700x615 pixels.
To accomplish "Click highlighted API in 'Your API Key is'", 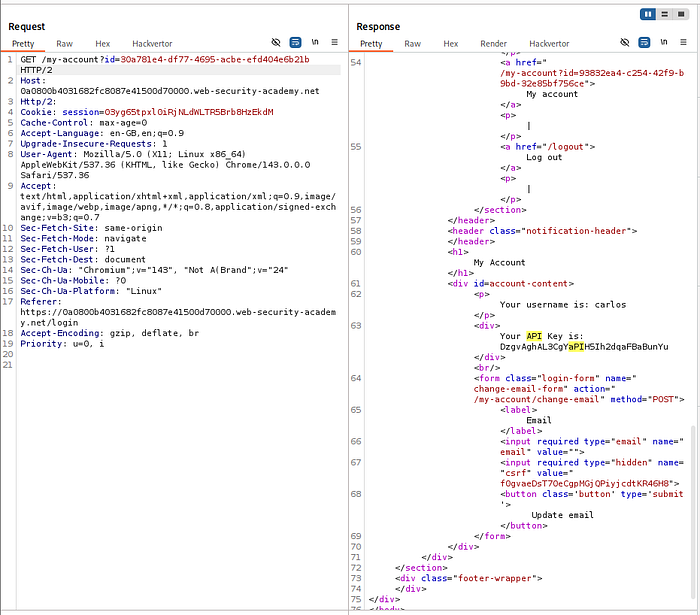I will 534,336.
